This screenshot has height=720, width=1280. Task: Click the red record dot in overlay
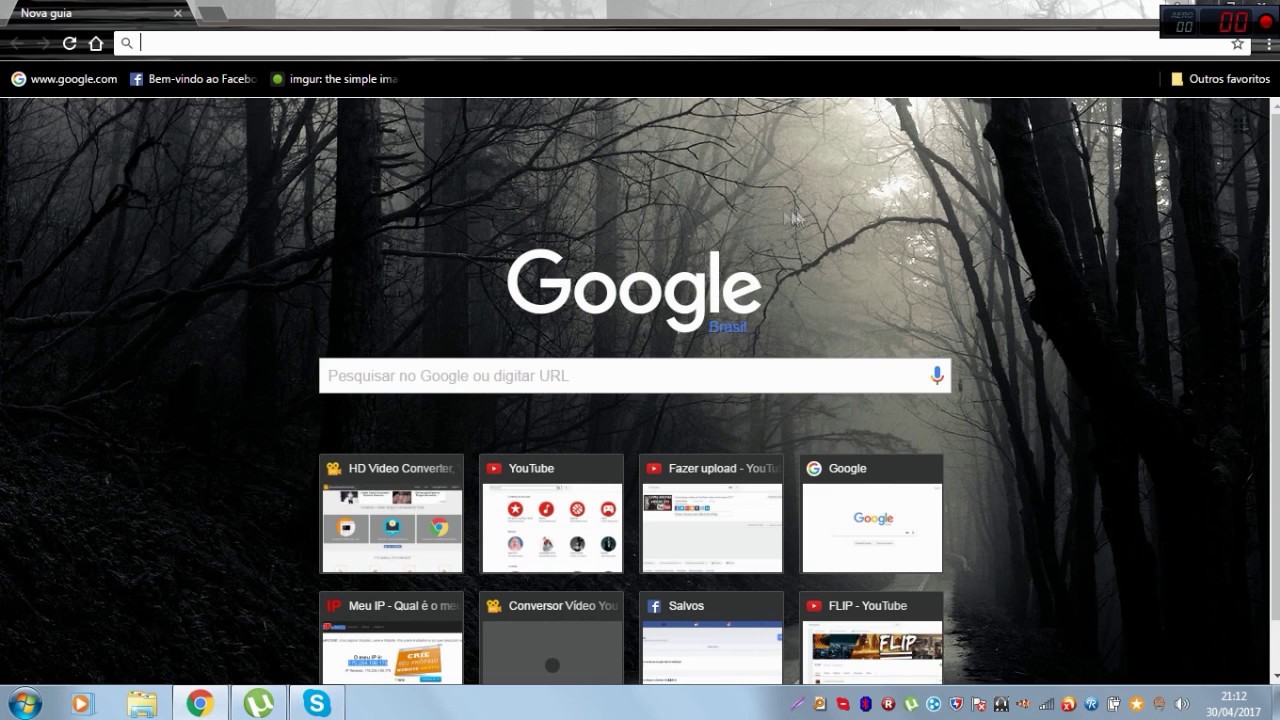[x=1265, y=22]
